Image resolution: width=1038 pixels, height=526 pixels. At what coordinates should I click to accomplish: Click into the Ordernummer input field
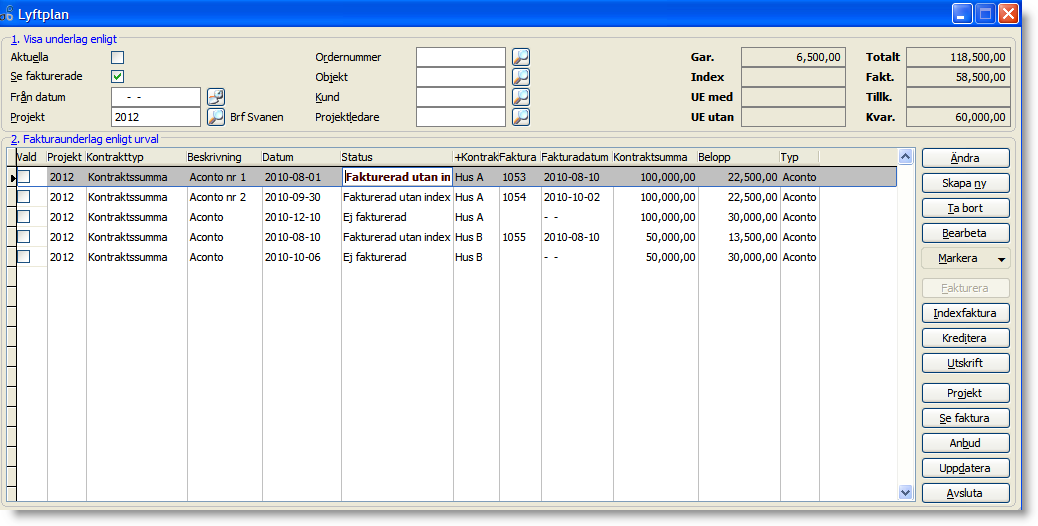[461, 58]
